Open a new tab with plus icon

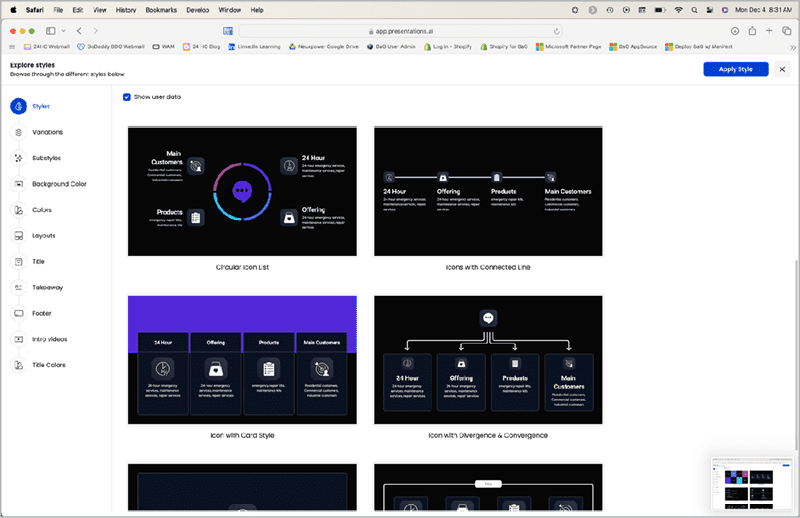coord(769,31)
